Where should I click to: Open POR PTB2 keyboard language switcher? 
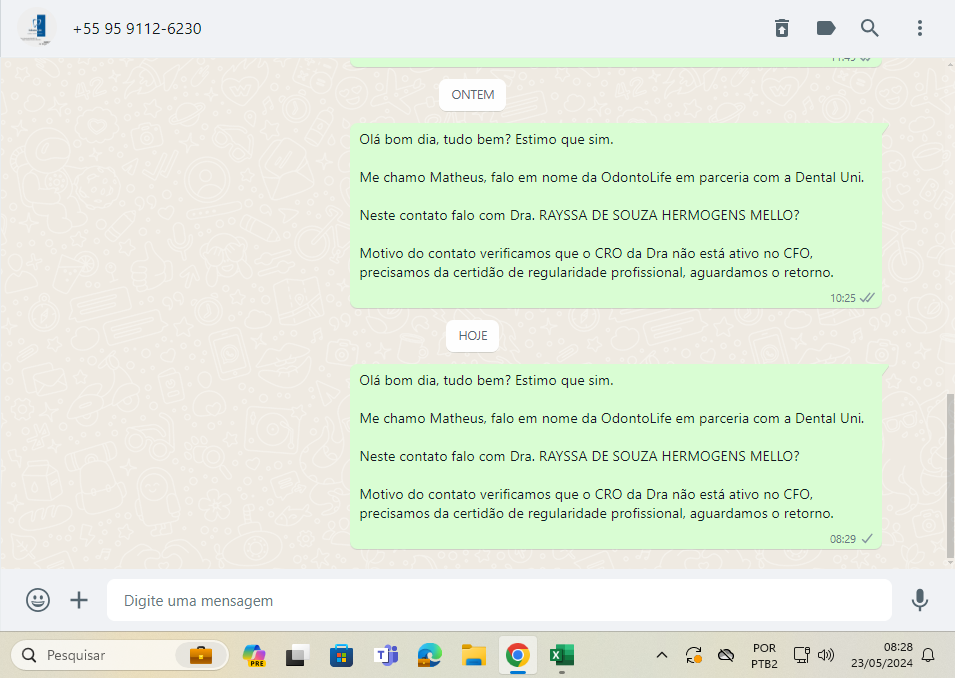point(764,655)
